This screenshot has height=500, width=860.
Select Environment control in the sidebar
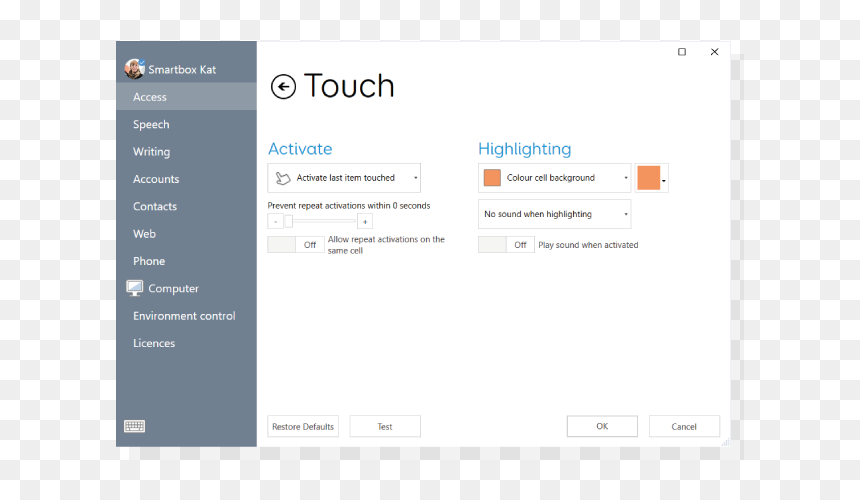[186, 316]
